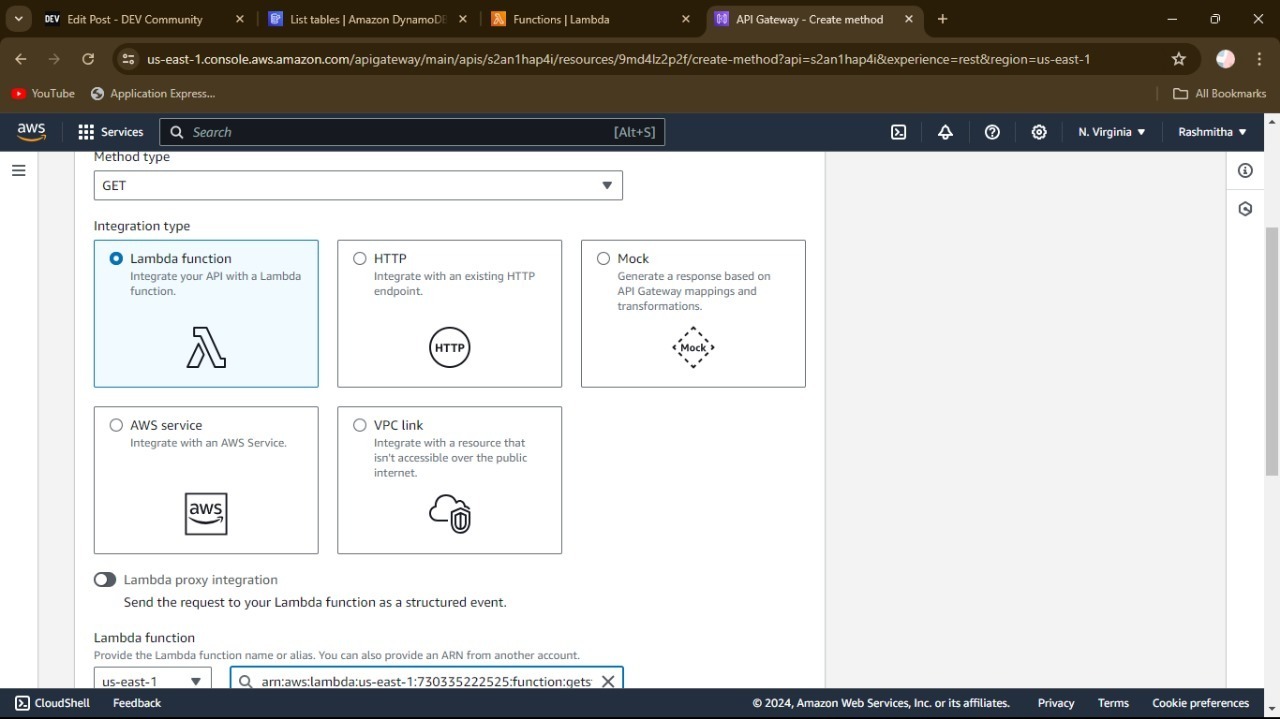Open the info panel icon on right
The width and height of the screenshot is (1280, 719).
pyautogui.click(x=1245, y=171)
